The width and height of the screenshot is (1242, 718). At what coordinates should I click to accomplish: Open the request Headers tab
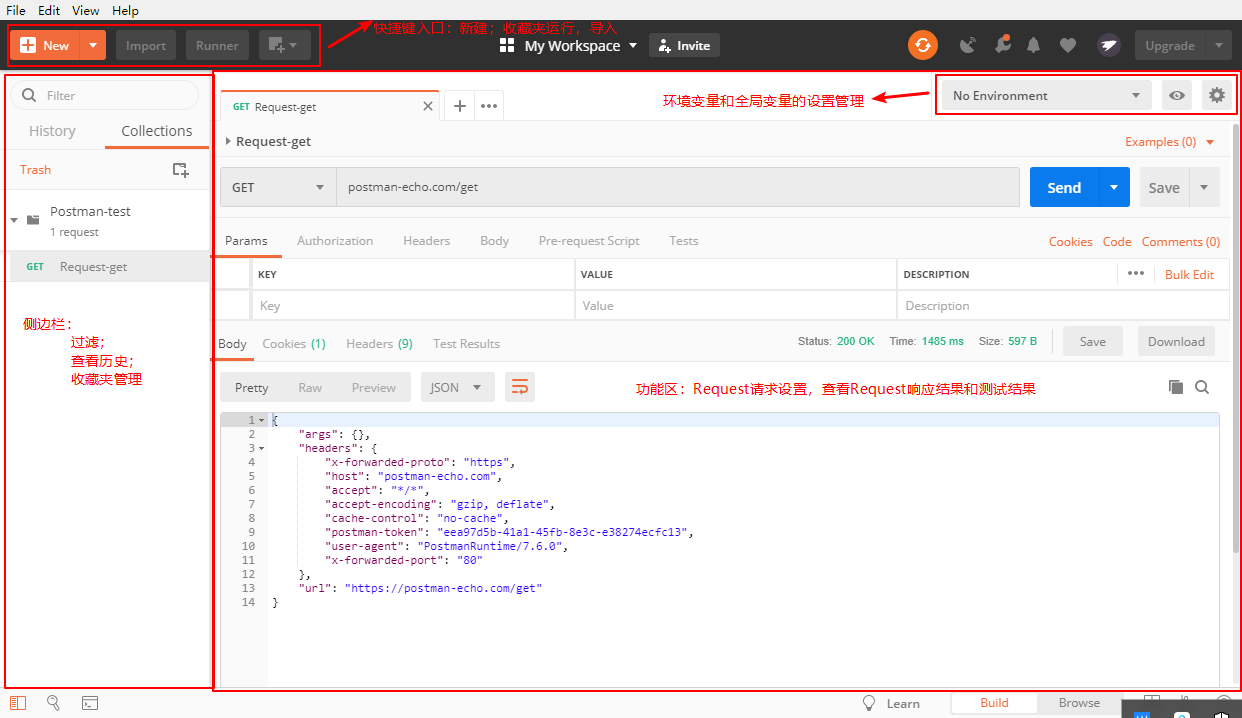(x=426, y=241)
